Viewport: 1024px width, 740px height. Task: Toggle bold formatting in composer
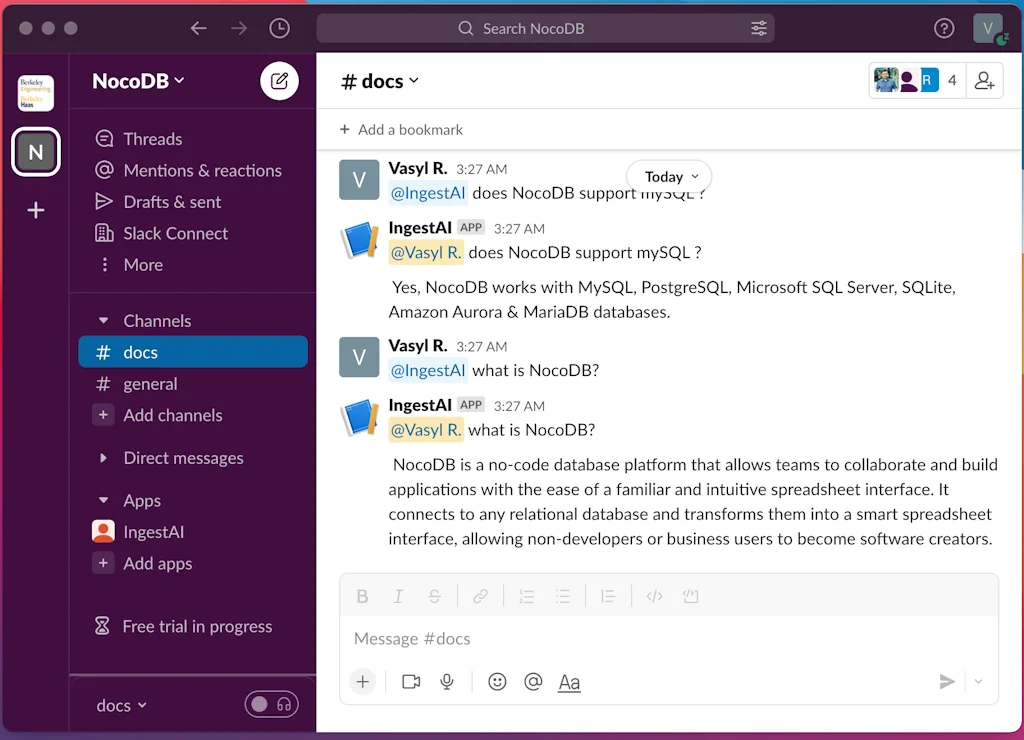click(x=362, y=597)
